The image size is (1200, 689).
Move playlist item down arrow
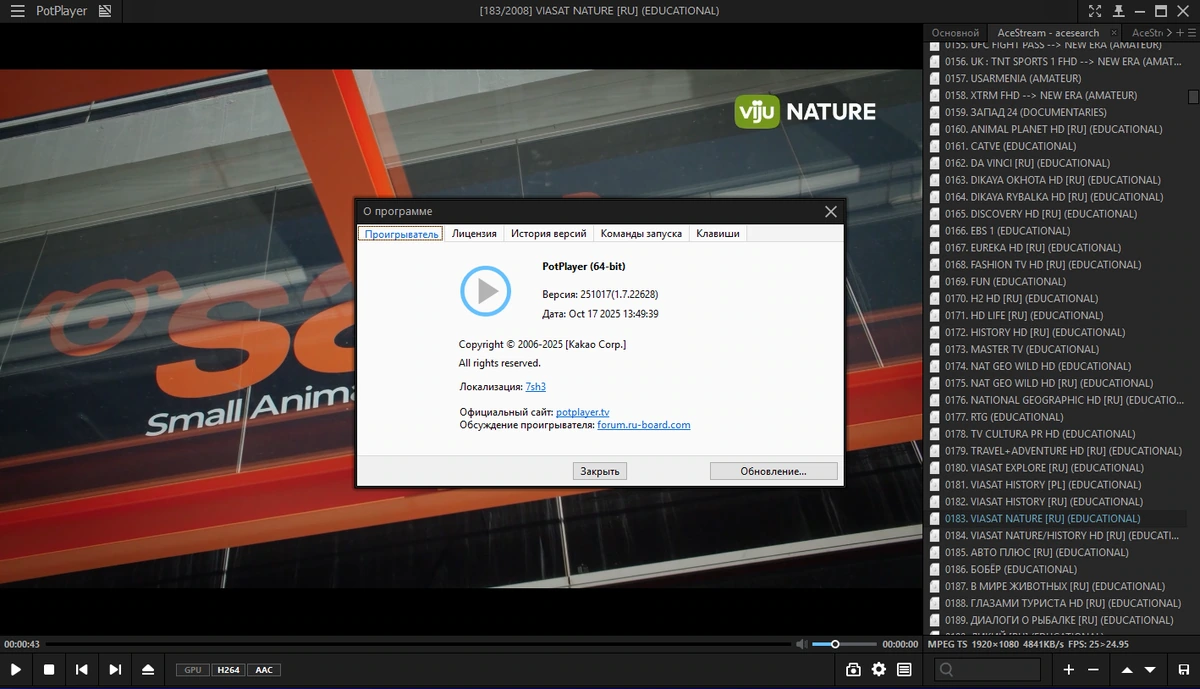[1151, 669]
